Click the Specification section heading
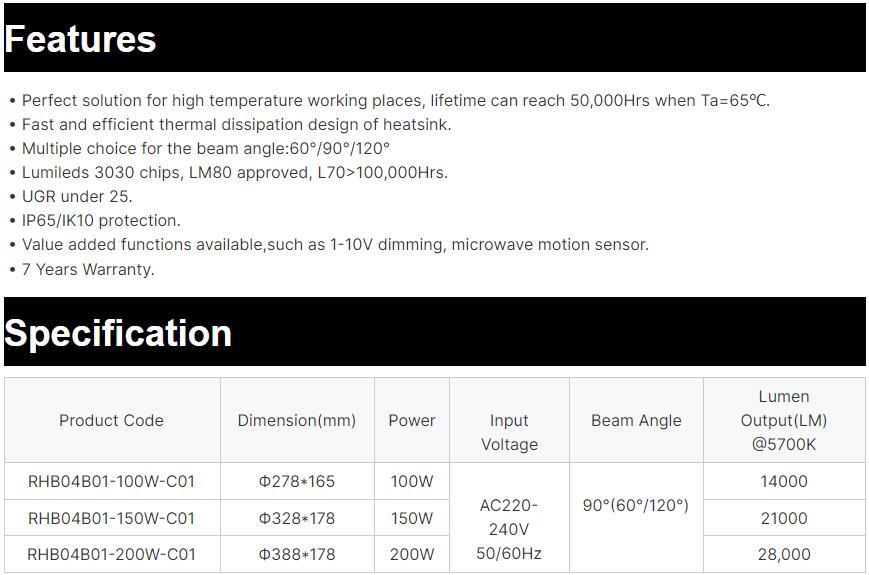Image resolution: width=869 pixels, height=575 pixels. (118, 333)
